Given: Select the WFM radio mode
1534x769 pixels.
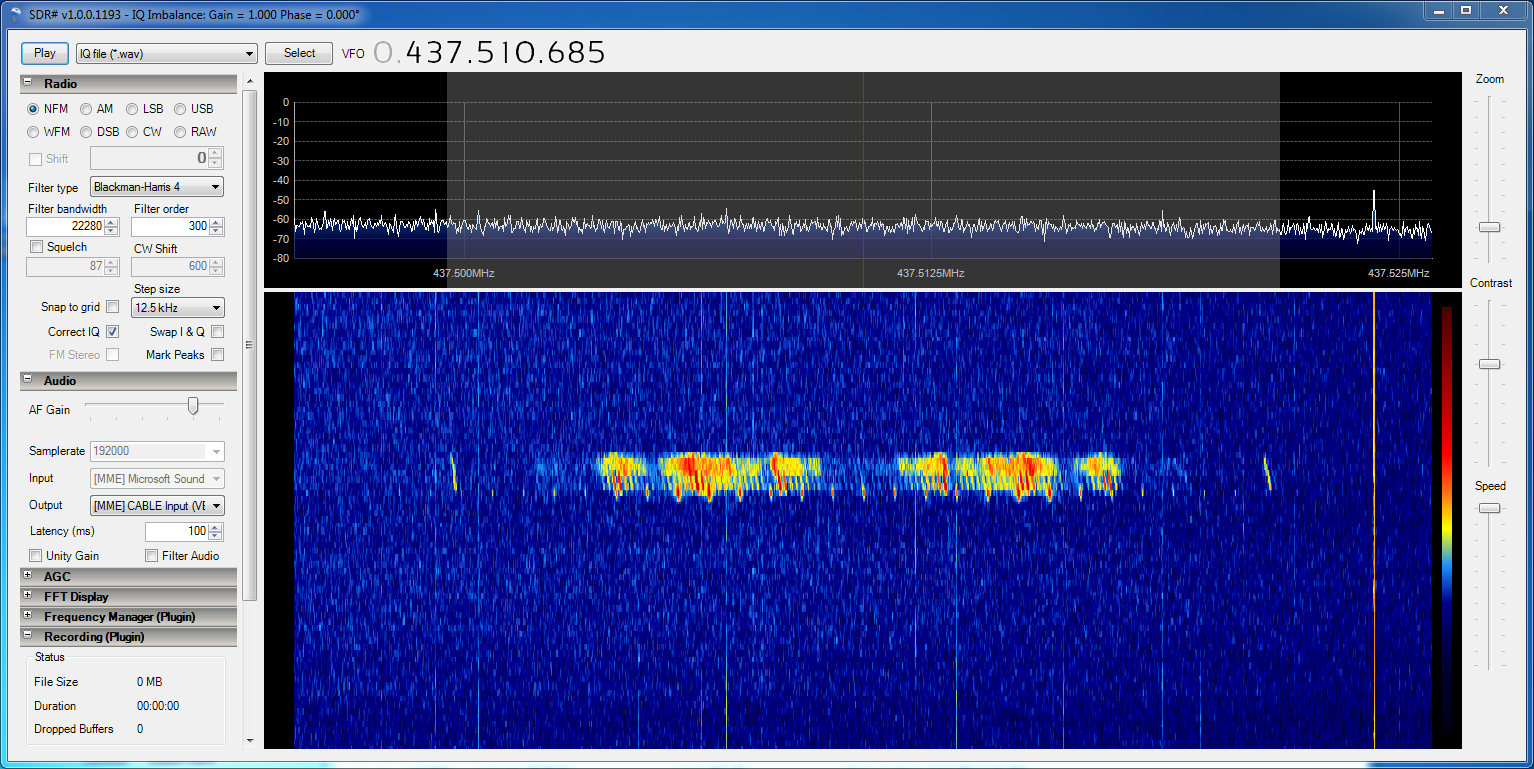Looking at the screenshot, I should tap(33, 132).
